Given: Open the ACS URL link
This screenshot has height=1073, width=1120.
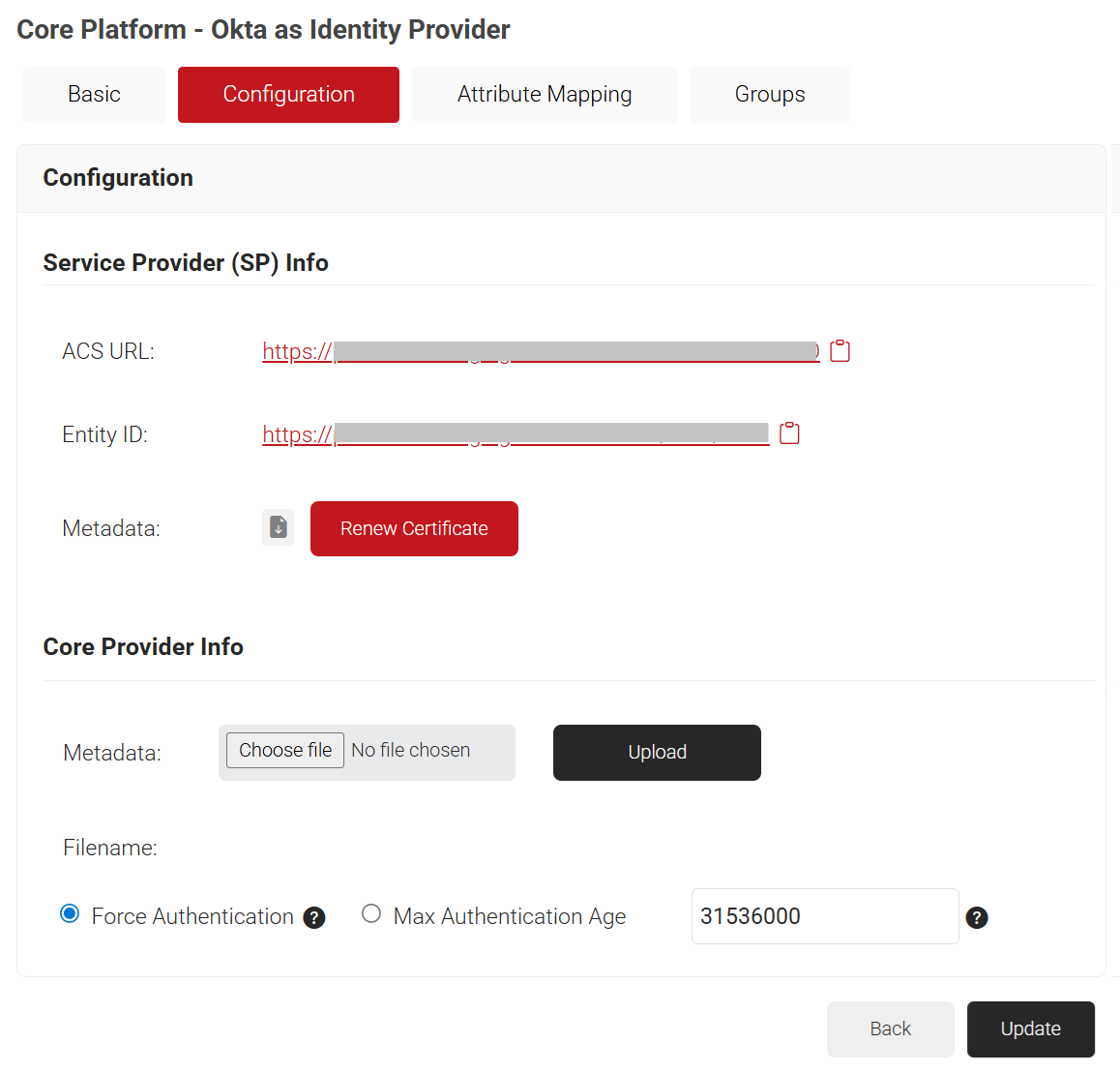Looking at the screenshot, I should (x=540, y=352).
